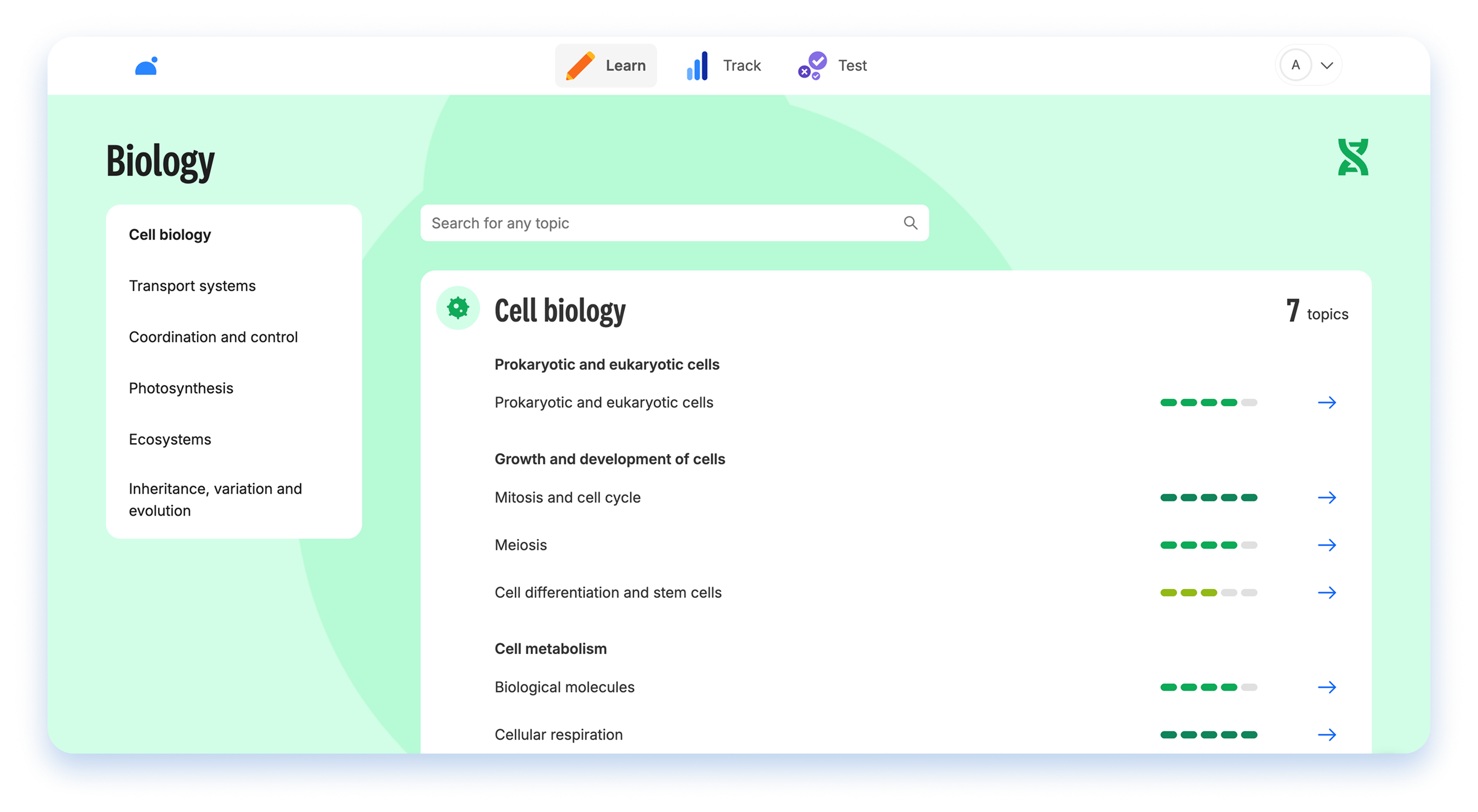The height and width of the screenshot is (812, 1478).
Task: Click the green DNA helix icon
Action: pos(1353,157)
